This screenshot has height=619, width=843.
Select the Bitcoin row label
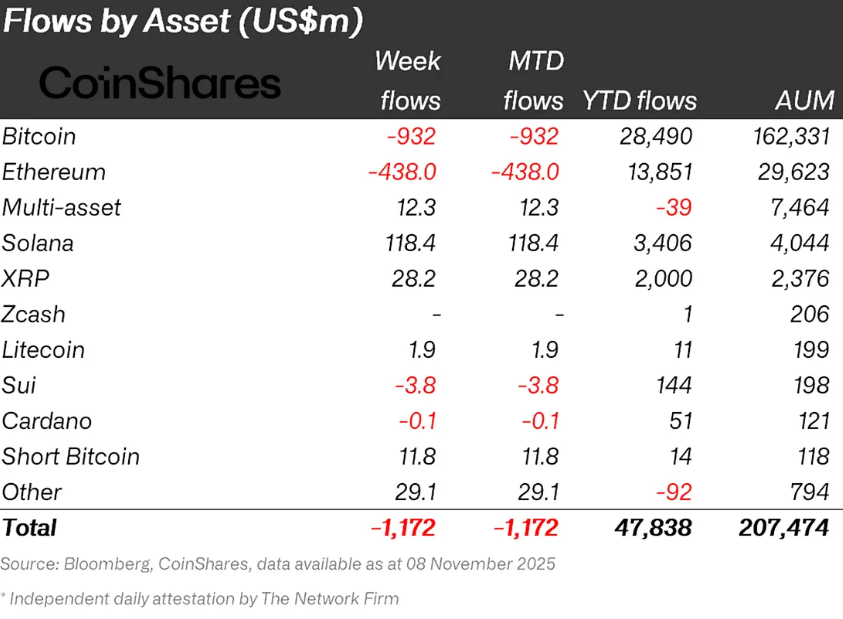tap(39, 136)
